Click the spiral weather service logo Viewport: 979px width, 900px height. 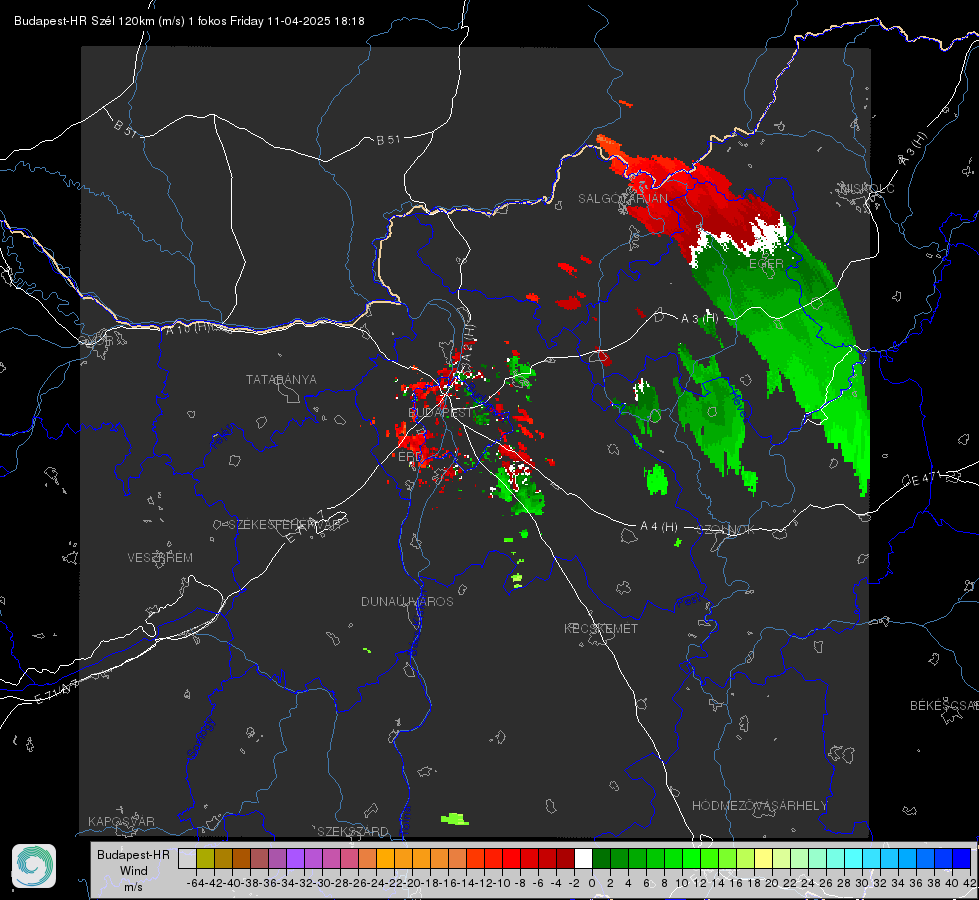(x=34, y=866)
